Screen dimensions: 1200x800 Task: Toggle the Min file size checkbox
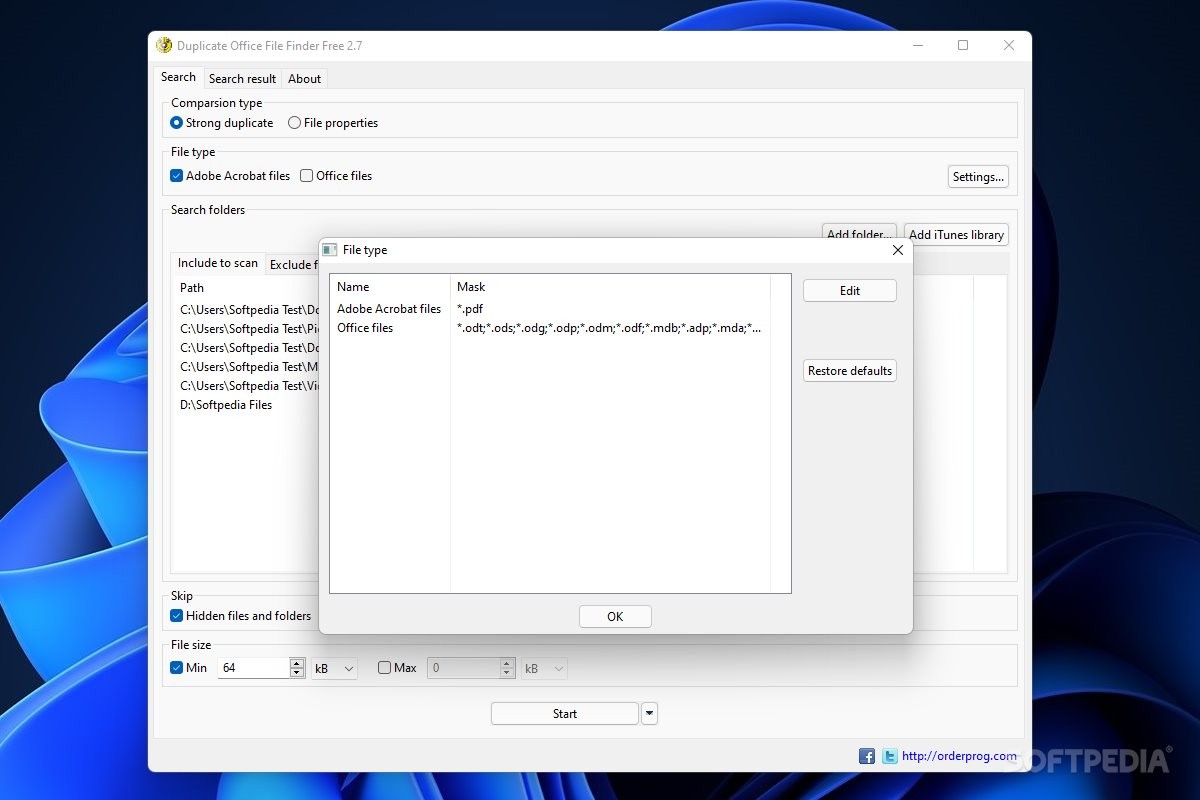[189, 668]
